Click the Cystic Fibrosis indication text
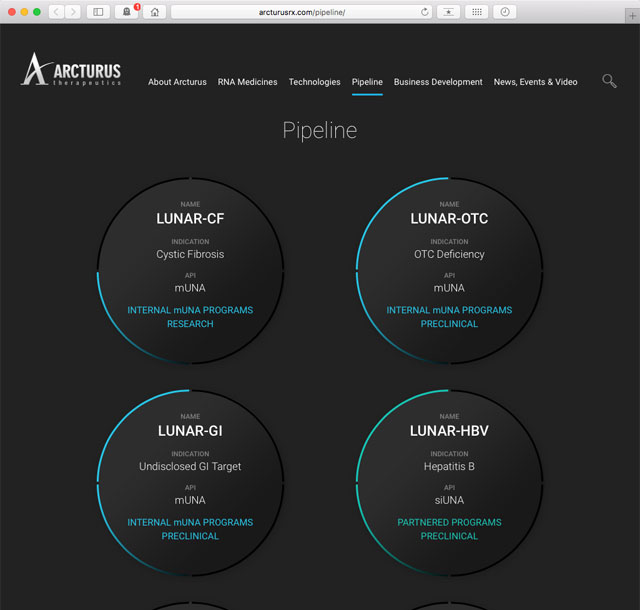The image size is (640, 610). 190,254
